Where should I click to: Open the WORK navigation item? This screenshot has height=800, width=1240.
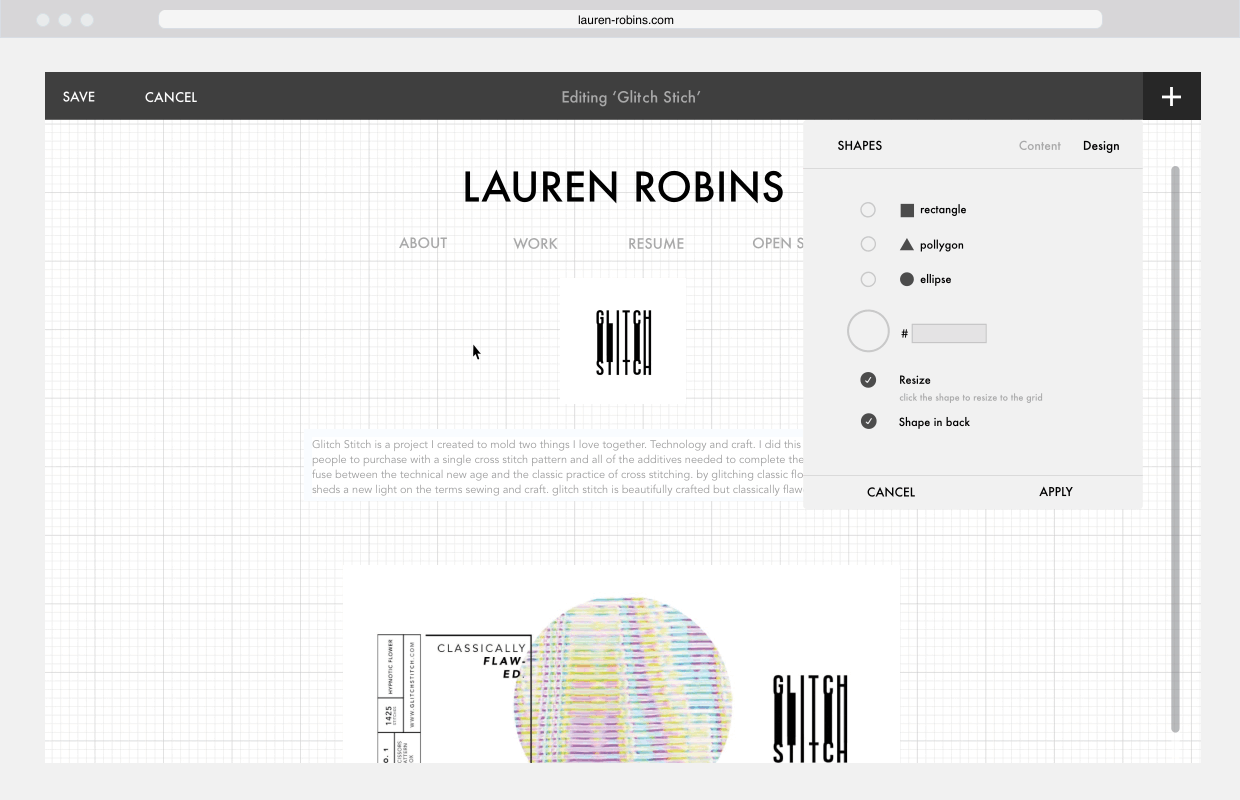tap(535, 243)
